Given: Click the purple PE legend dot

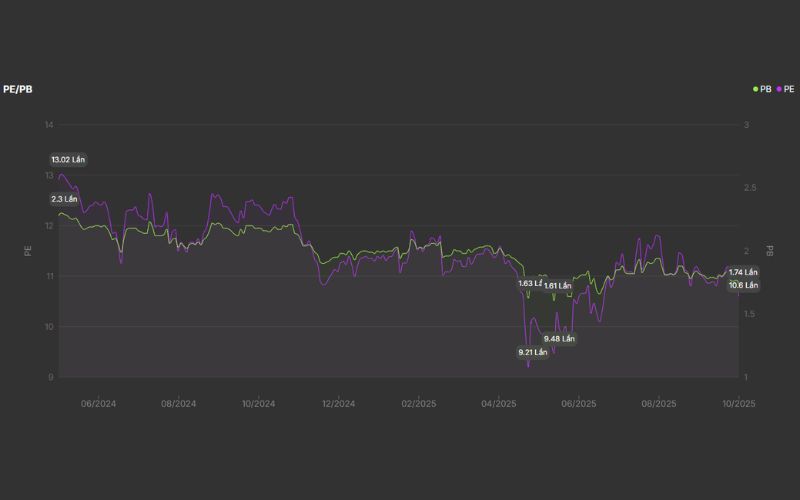Looking at the screenshot, I should point(777,89).
